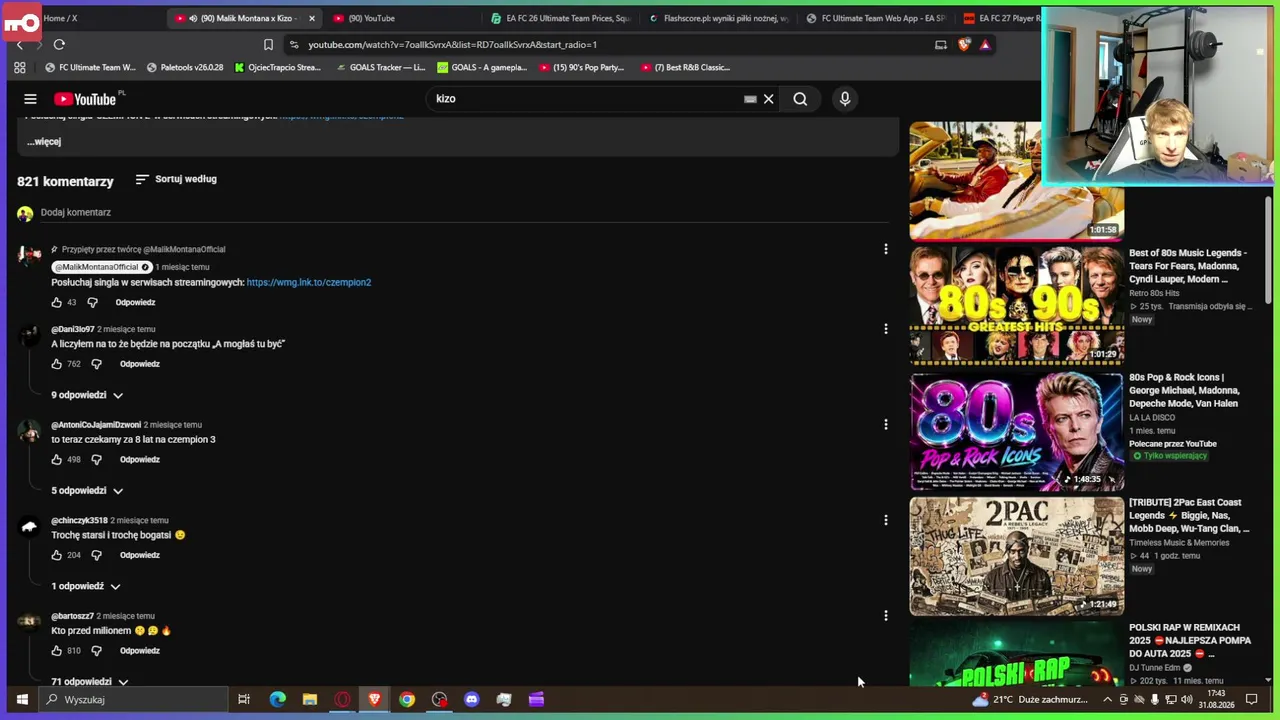Click the address bar URL
This screenshot has height=720, width=1280.
point(452,44)
